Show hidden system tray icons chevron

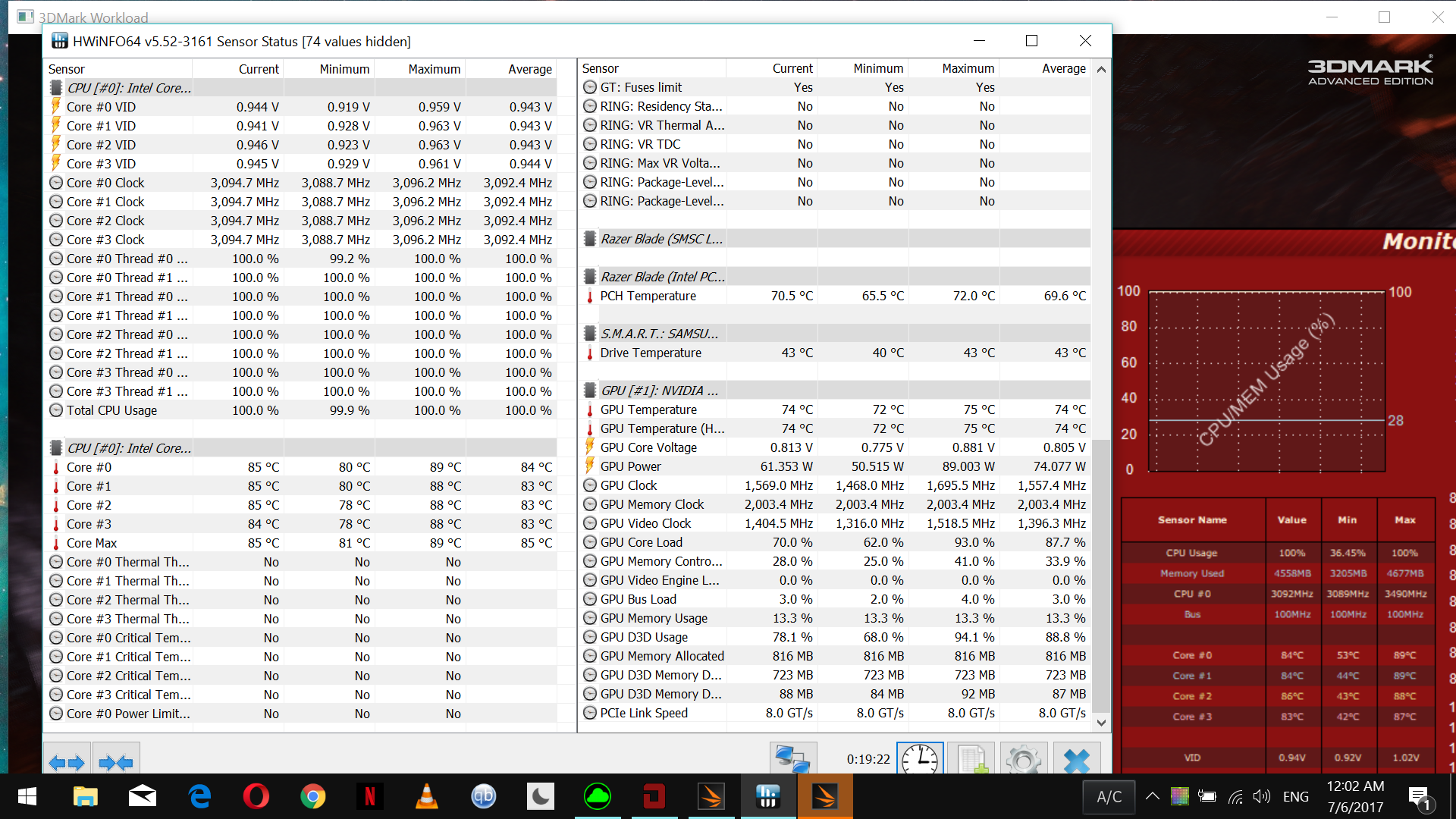point(1153,796)
